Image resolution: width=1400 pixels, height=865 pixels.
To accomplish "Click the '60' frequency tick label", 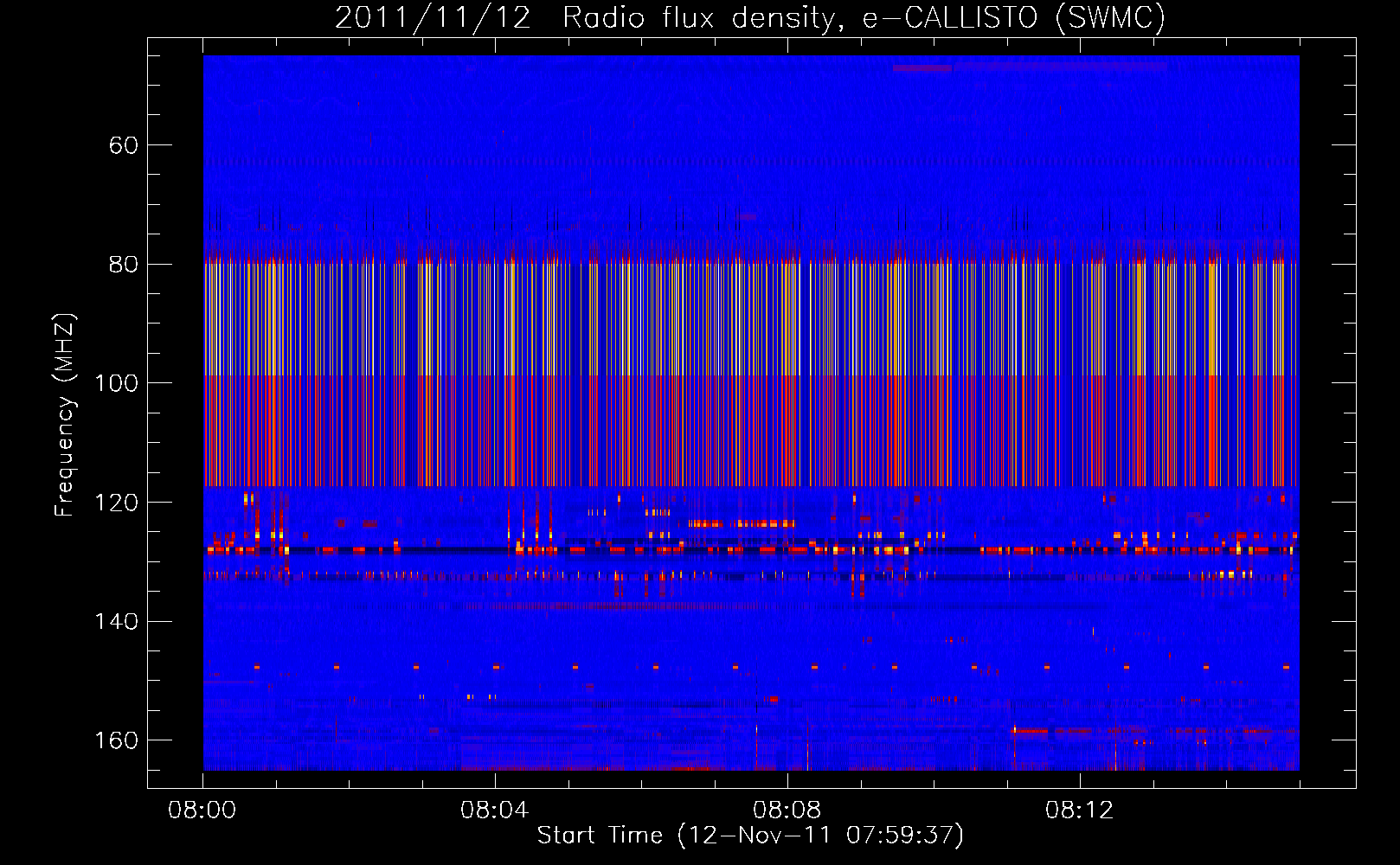I will coord(124,145).
